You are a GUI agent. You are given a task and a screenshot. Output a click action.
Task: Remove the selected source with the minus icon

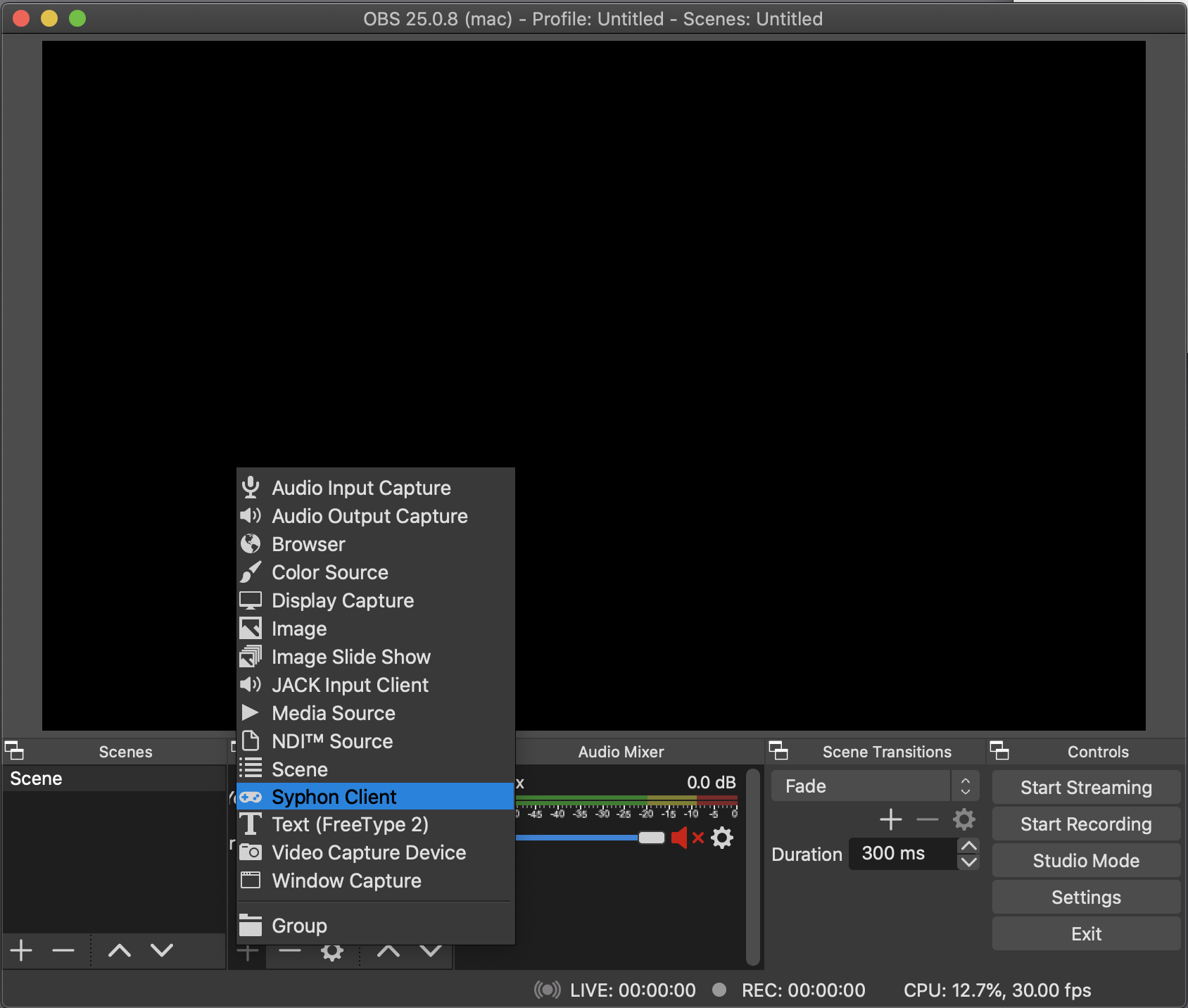click(x=290, y=952)
